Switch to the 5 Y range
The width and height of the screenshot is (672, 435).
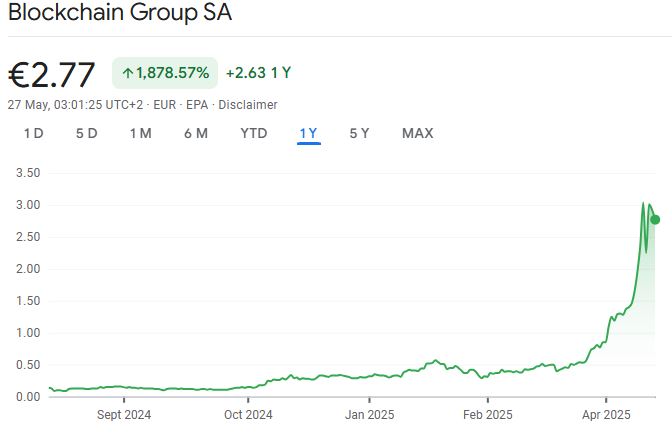[x=360, y=133]
